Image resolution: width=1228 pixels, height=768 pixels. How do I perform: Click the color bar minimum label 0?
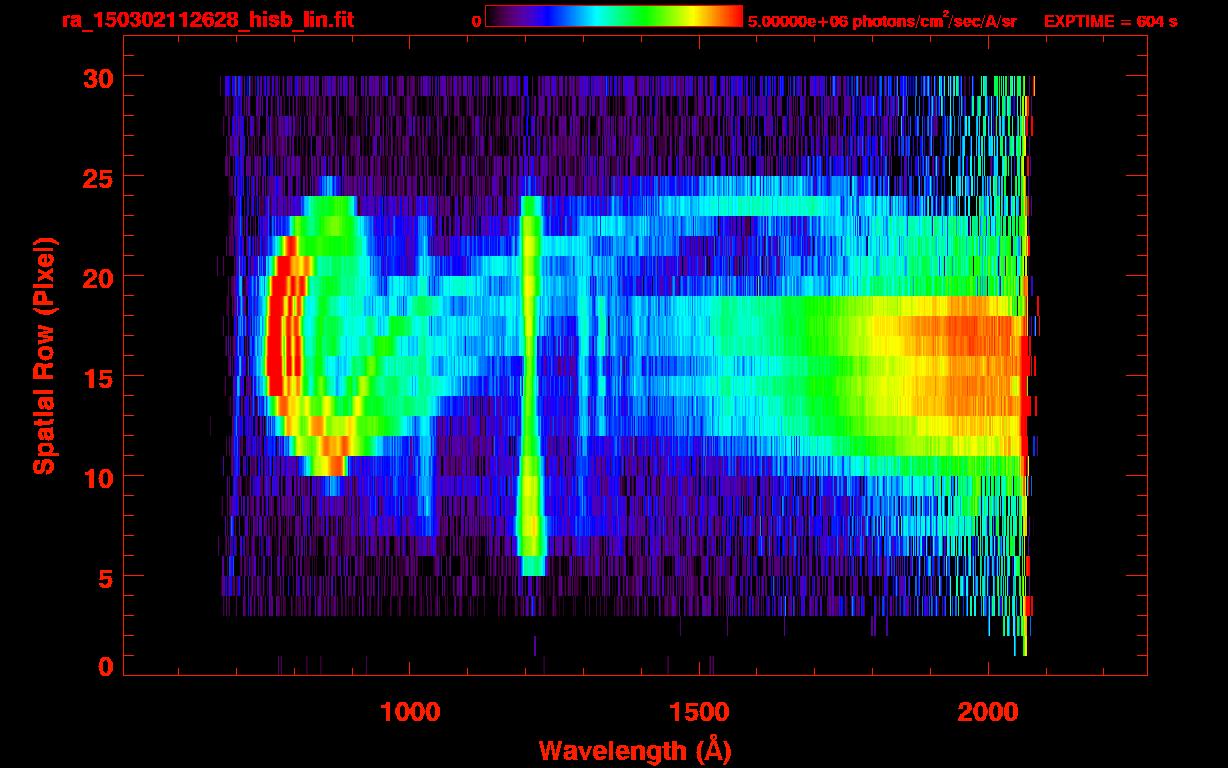[477, 21]
